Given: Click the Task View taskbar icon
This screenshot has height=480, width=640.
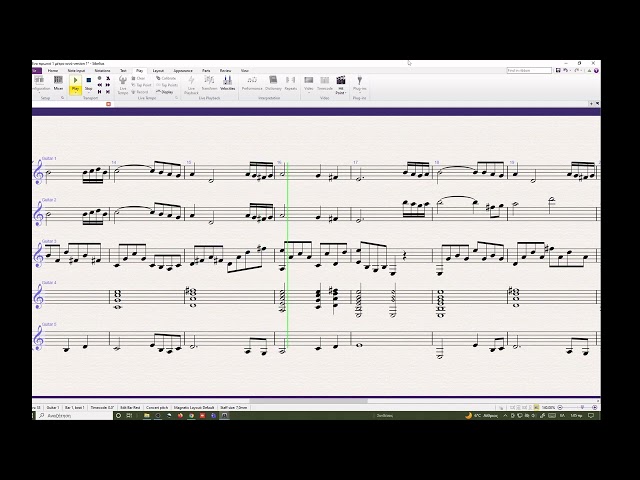Looking at the screenshot, I should 129,416.
